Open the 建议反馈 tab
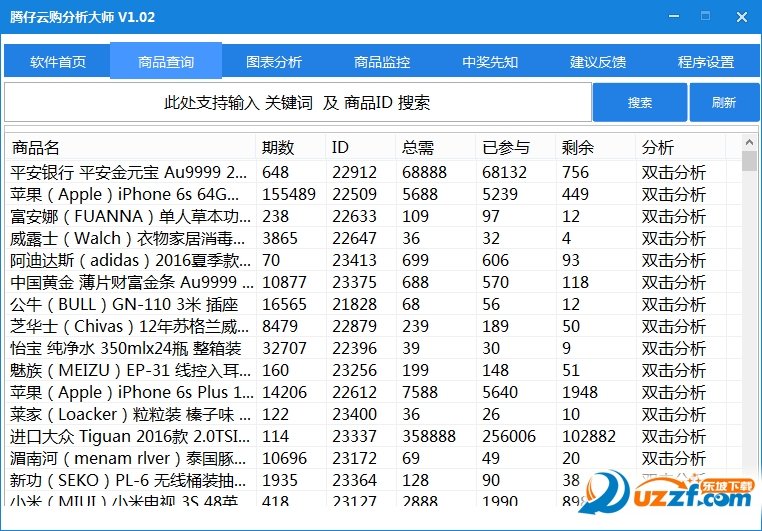Viewport: 762px width, 531px height. pyautogui.click(x=598, y=61)
